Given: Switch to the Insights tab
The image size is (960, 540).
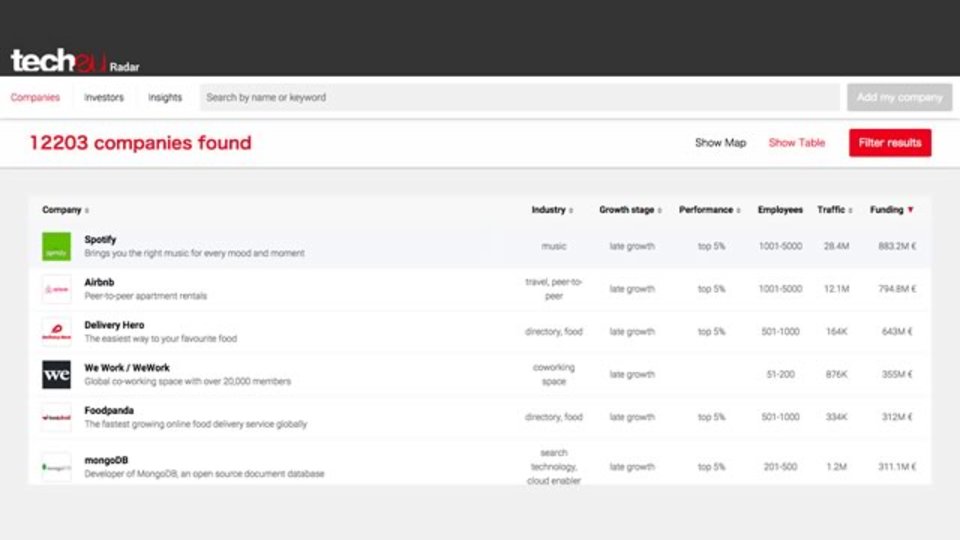Looking at the screenshot, I should point(165,97).
